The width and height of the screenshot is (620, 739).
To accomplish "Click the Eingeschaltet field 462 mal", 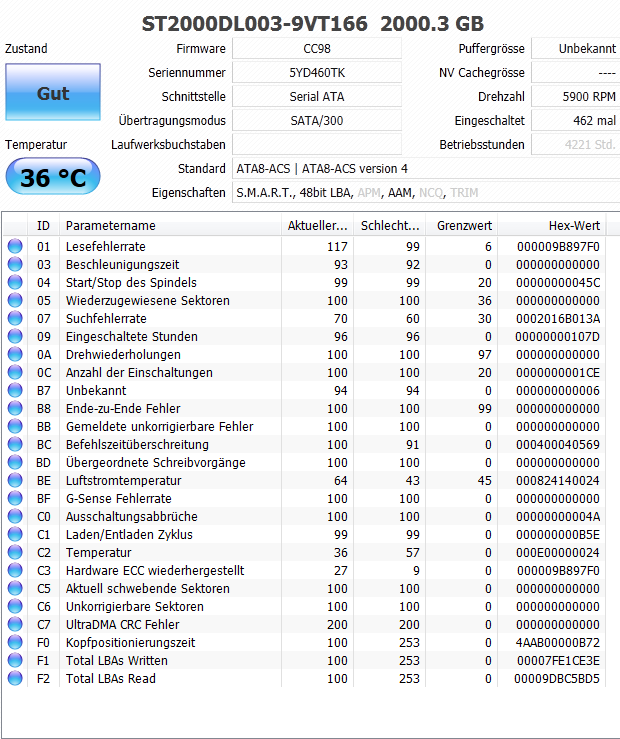I will coord(576,121).
